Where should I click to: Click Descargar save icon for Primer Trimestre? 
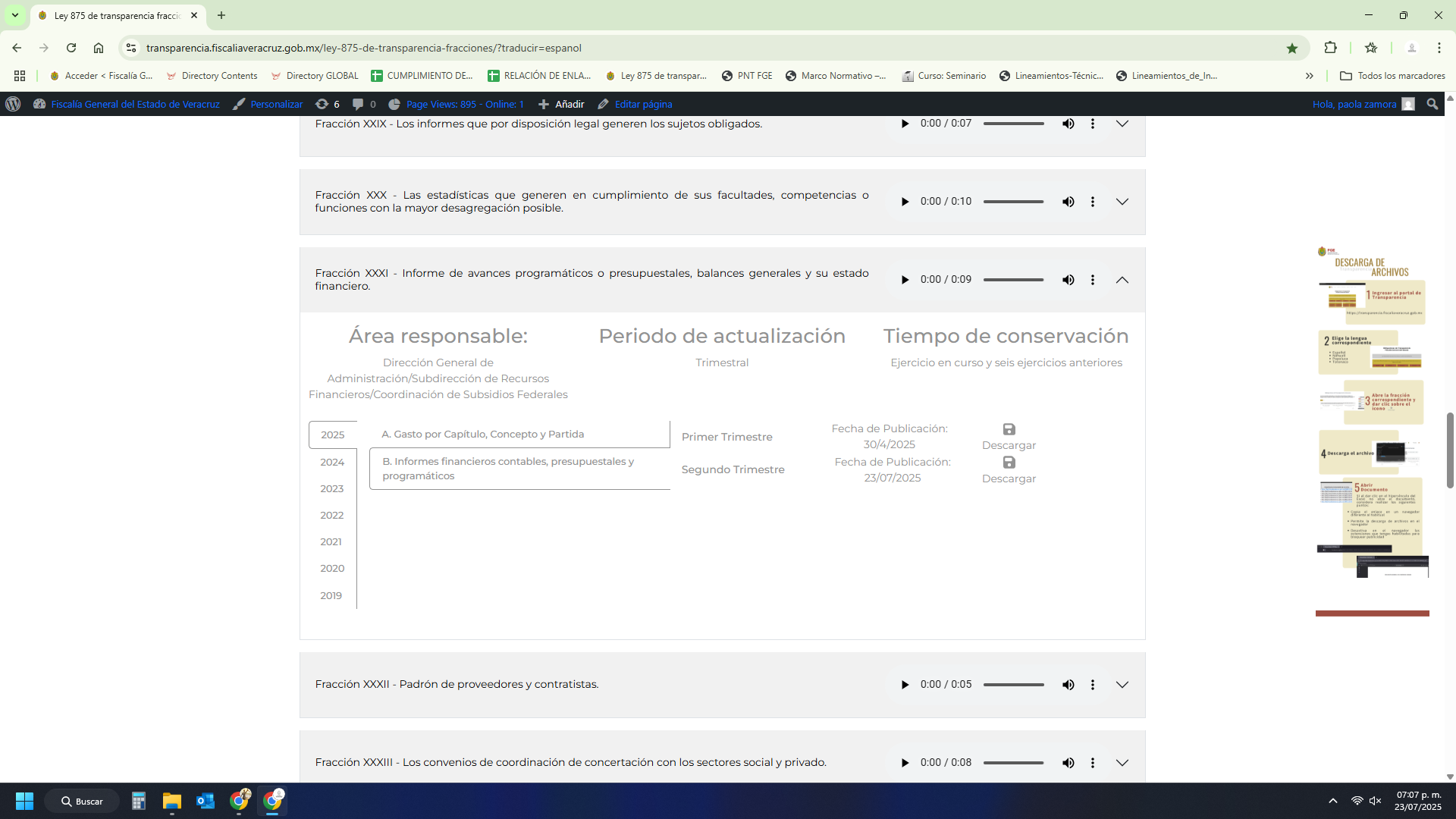click(x=1009, y=429)
